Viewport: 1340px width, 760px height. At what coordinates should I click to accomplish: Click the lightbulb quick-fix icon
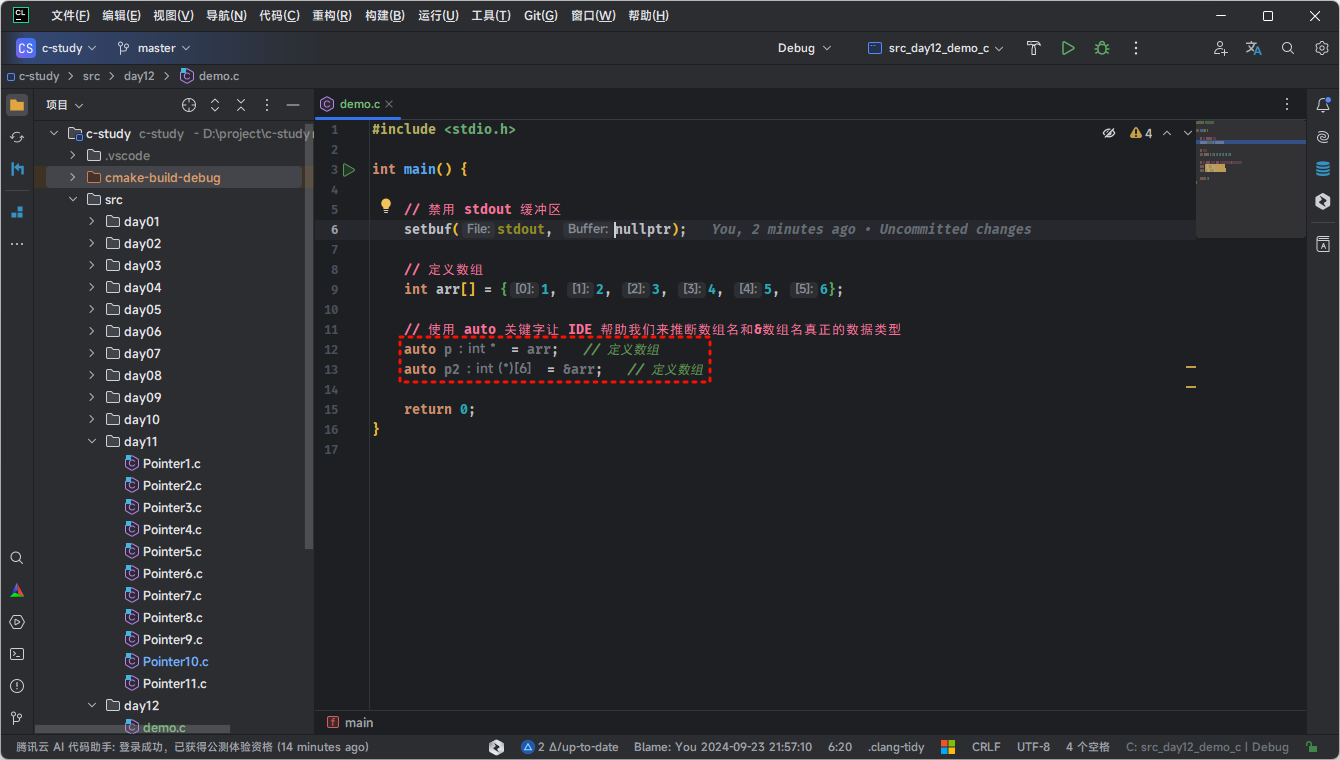click(x=385, y=206)
